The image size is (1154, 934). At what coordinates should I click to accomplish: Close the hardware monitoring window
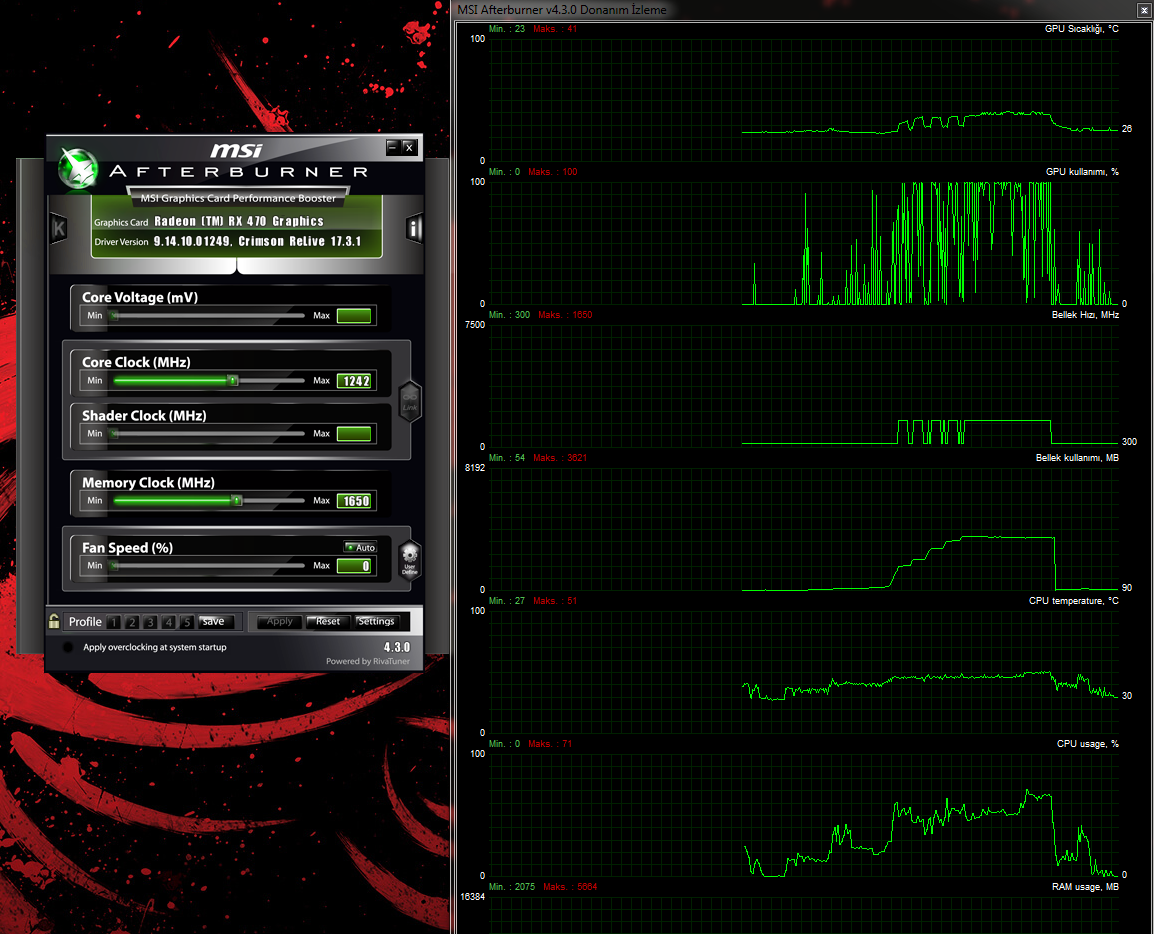pos(1144,10)
